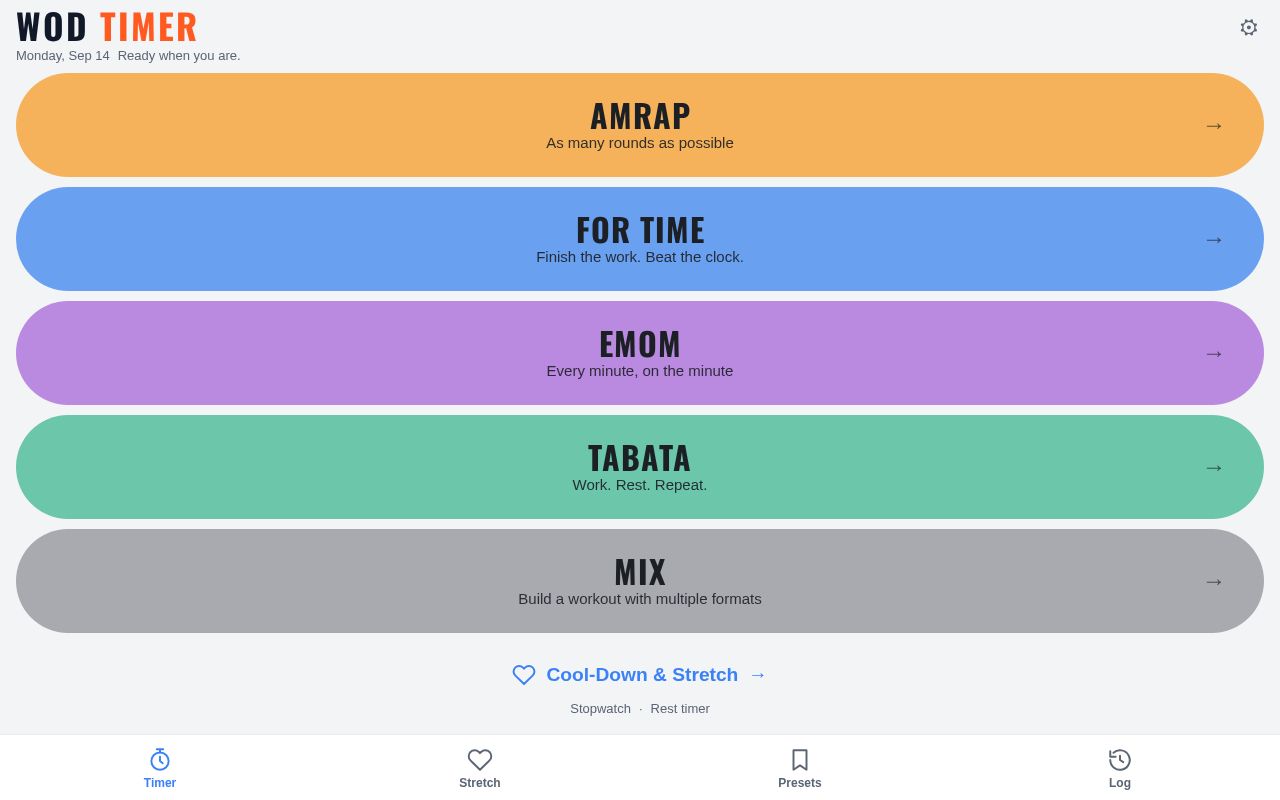The width and height of the screenshot is (1280, 800).
Task: Launch the Stopwatch link
Action: pyautogui.click(x=600, y=708)
